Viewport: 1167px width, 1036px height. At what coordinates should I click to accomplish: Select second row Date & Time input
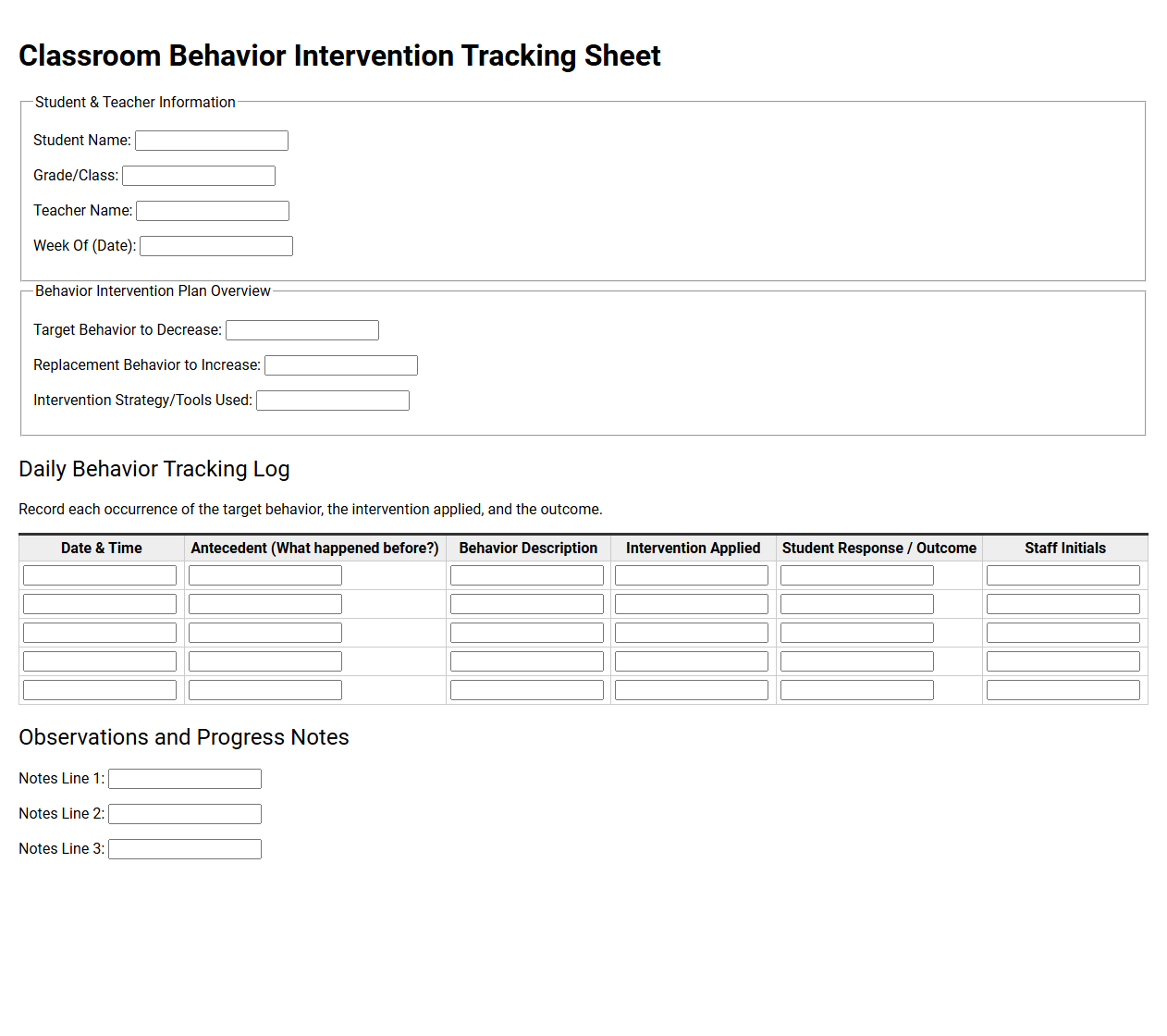pyautogui.click(x=100, y=604)
